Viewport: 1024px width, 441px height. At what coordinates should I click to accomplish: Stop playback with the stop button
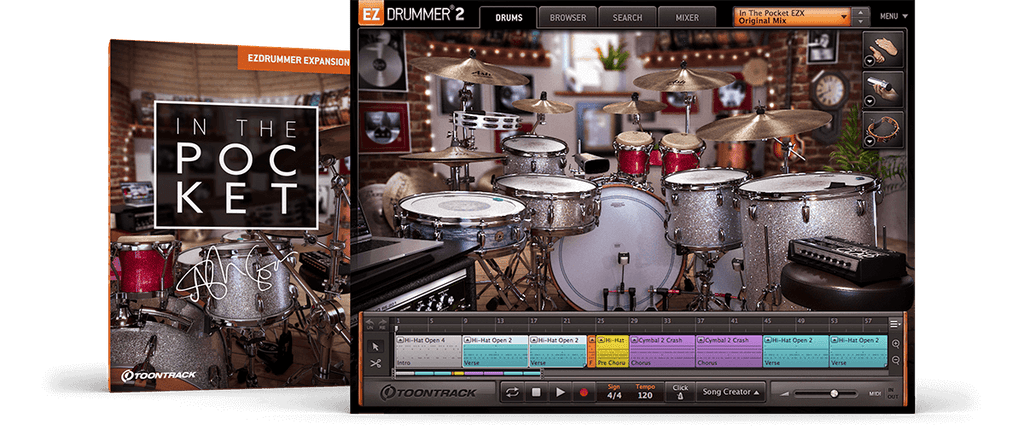(536, 393)
